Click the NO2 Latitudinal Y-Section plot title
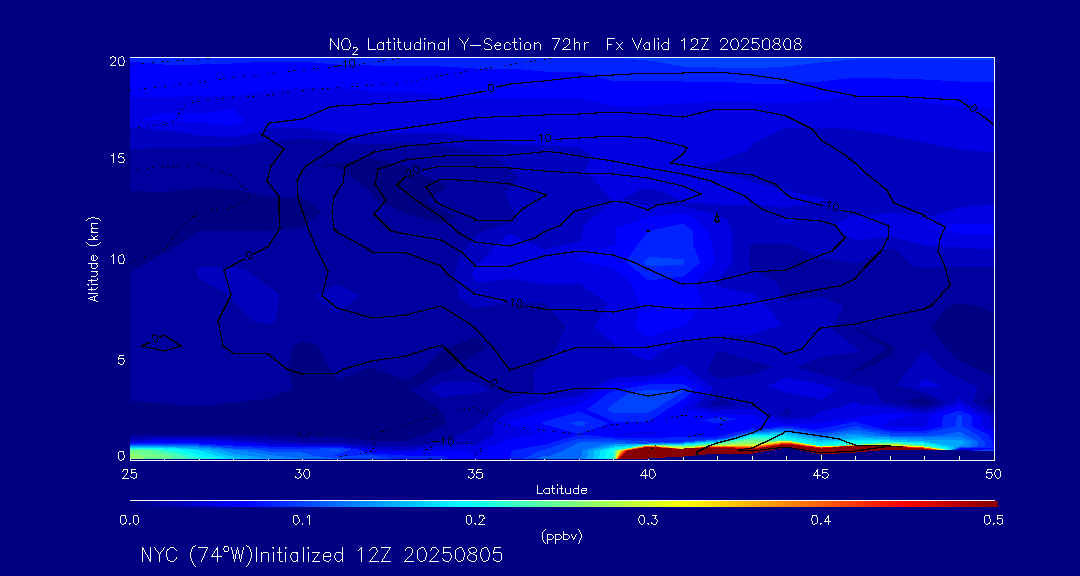This screenshot has width=1080, height=576. pyautogui.click(x=565, y=44)
